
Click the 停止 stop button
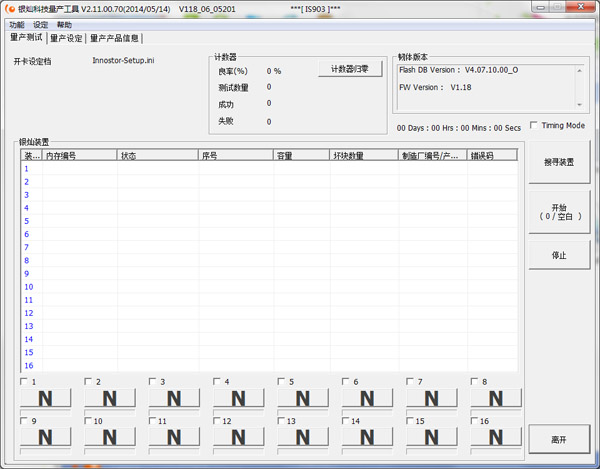(559, 255)
